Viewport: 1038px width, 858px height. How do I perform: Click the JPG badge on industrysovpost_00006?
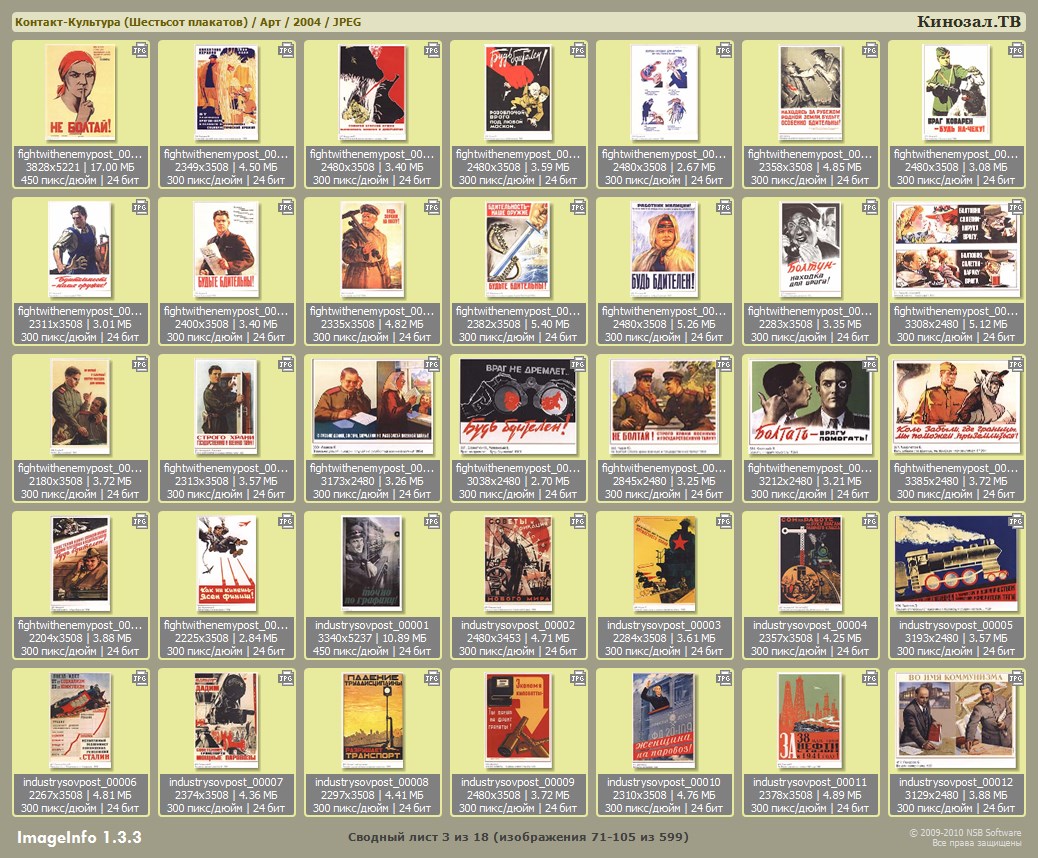coord(140,679)
